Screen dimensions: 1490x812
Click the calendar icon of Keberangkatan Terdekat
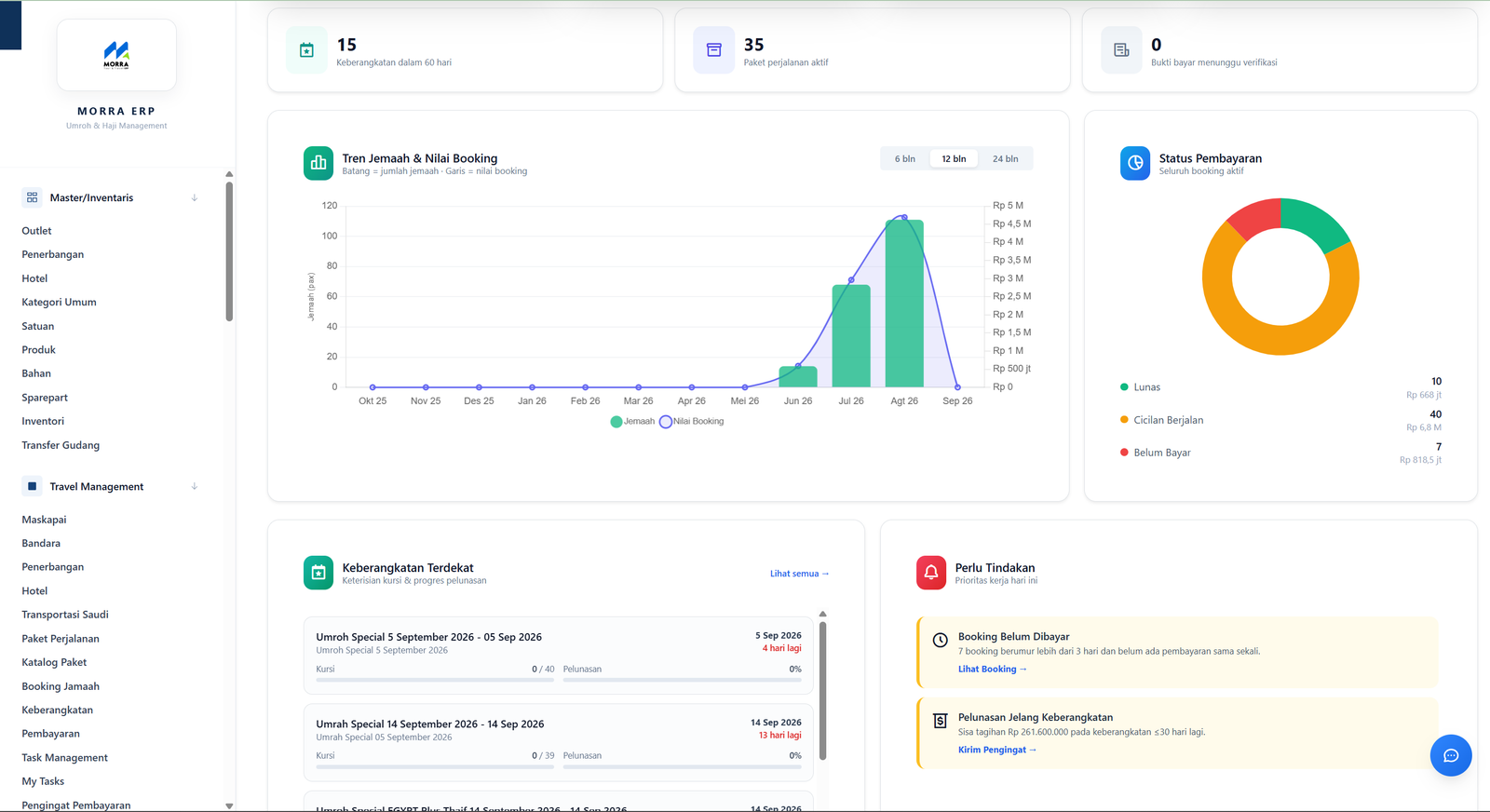[318, 573]
